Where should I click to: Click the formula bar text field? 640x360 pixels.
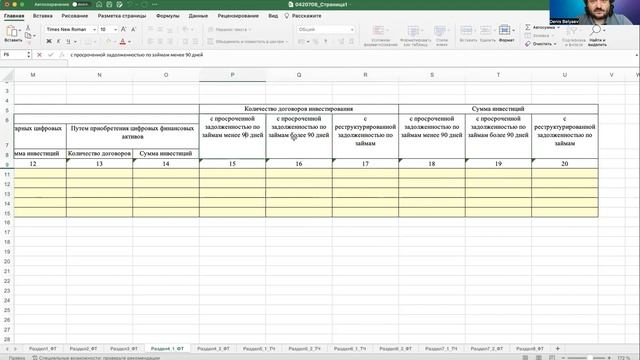[x=351, y=55]
